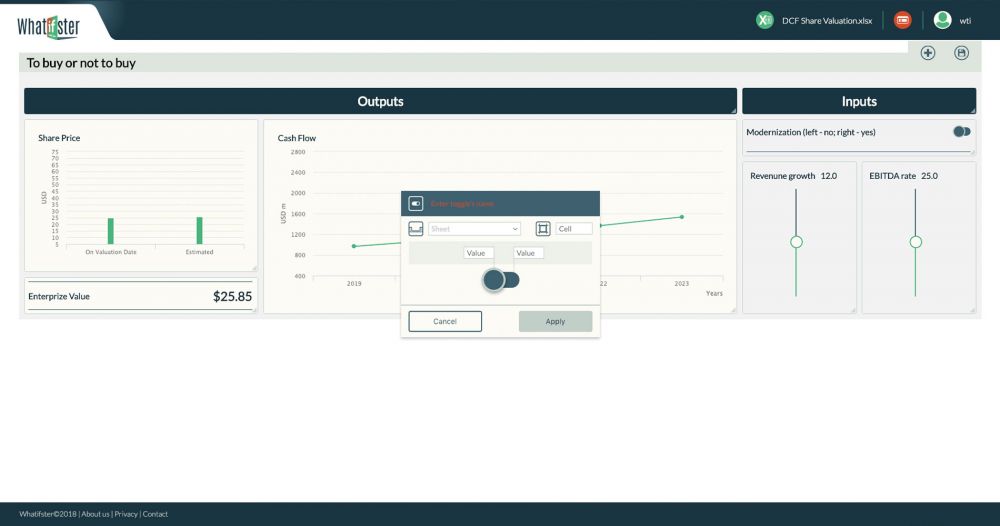Click the Whatifster logo
Viewport: 1000px width, 526px height.
coord(48,26)
